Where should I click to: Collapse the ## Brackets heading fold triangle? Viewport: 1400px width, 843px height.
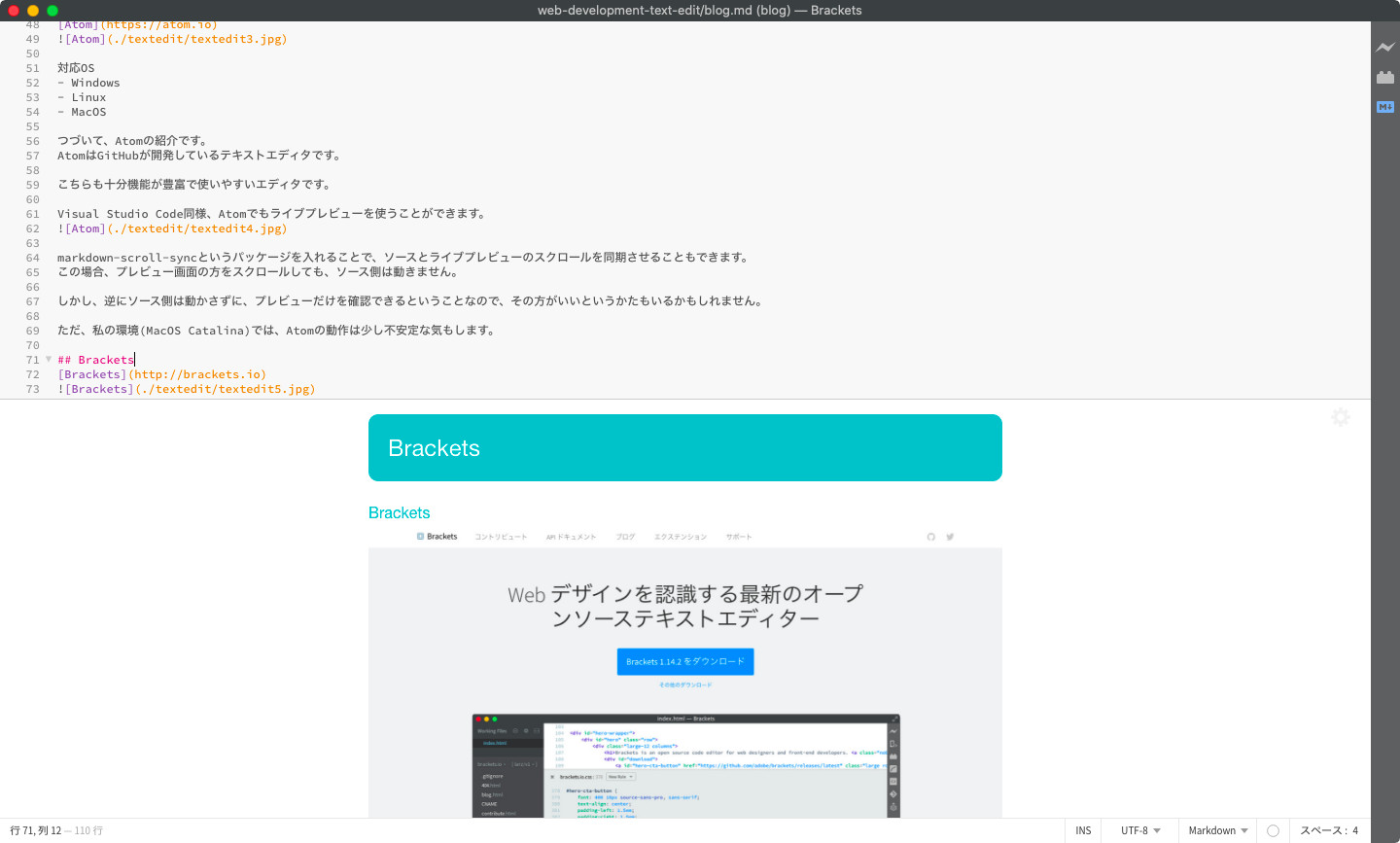[x=49, y=359]
